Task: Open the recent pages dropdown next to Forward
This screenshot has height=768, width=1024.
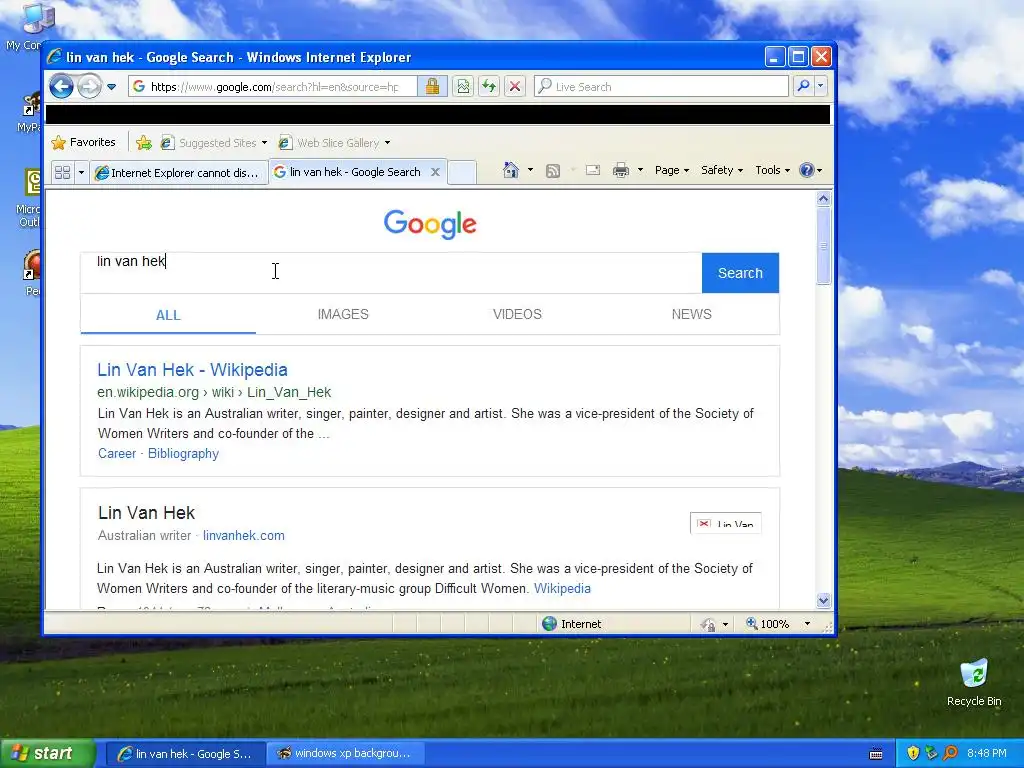Action: 112,87
